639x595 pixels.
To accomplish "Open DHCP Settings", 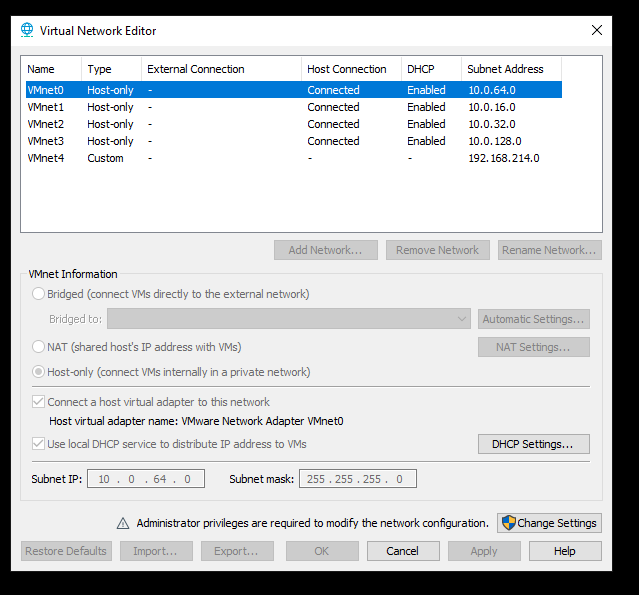I will point(533,444).
